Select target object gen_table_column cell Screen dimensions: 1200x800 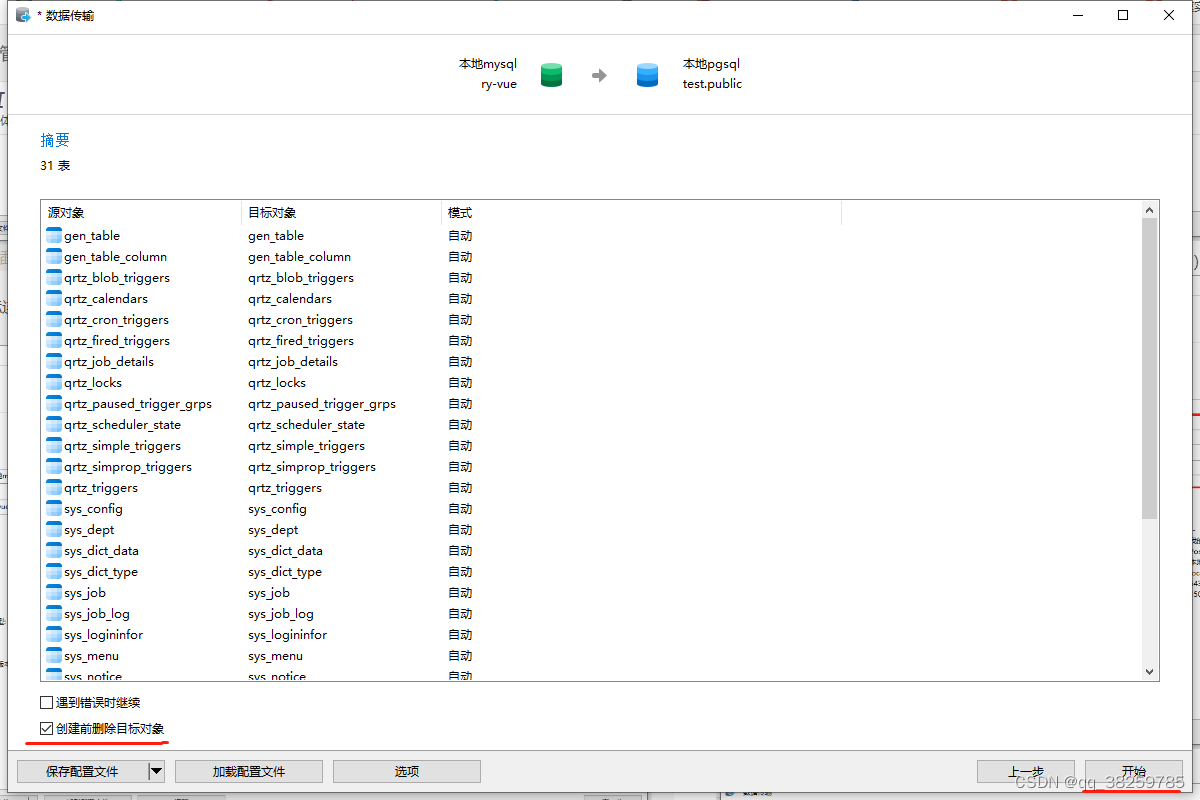coord(299,257)
